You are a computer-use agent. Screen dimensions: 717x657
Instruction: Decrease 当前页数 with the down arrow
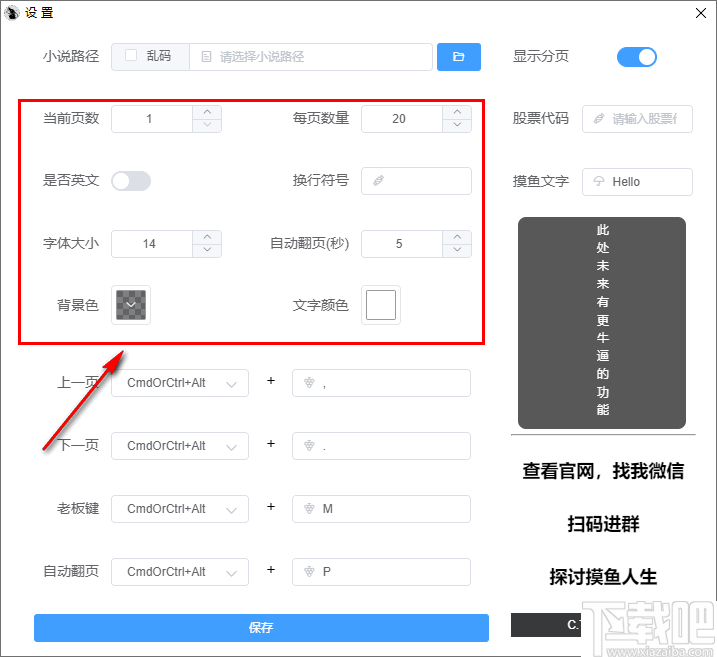coord(207,125)
